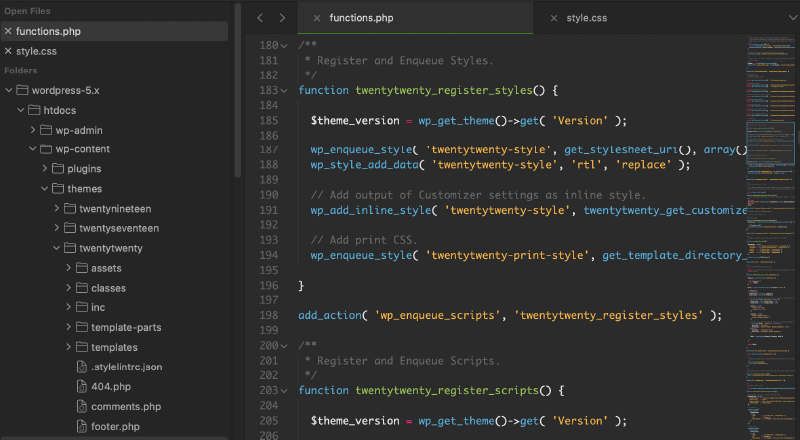
Task: Close the functions.php editor tab
Action: pos(317,18)
